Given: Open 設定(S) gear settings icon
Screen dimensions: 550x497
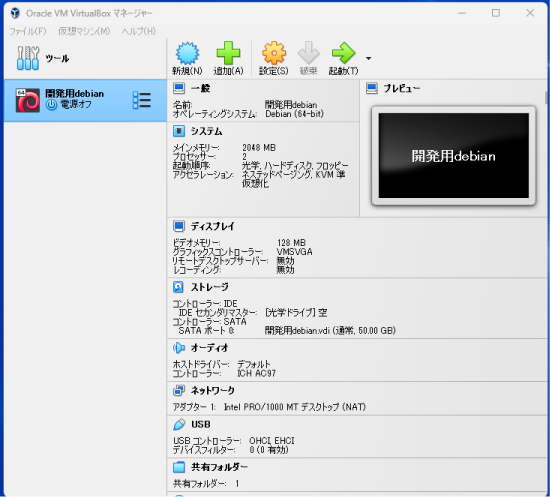Looking at the screenshot, I should 274,53.
